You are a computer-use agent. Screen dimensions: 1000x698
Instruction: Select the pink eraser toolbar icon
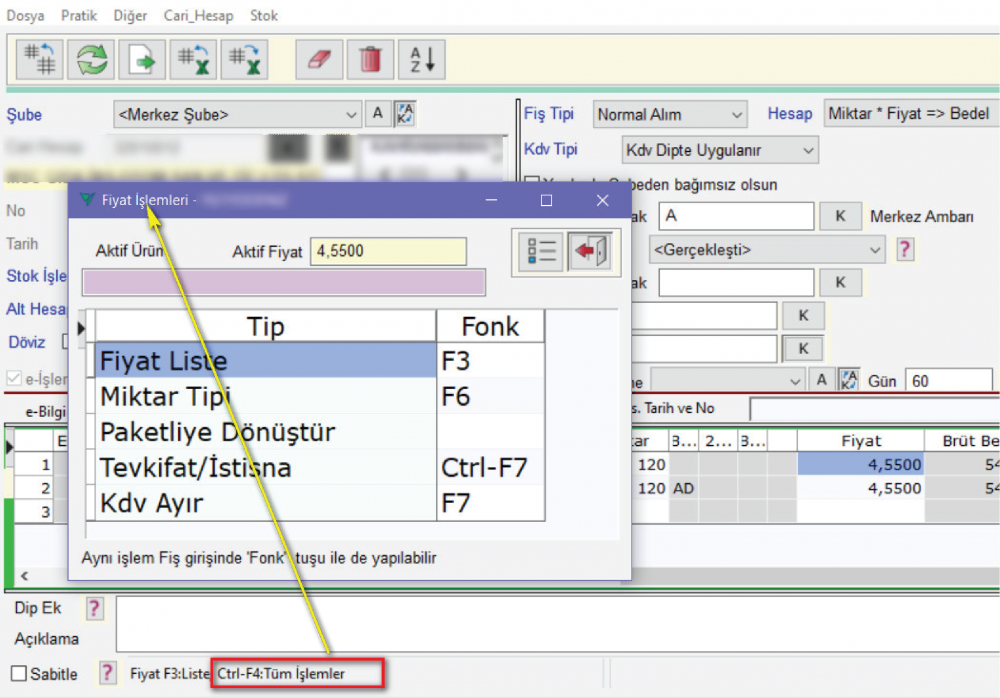coord(319,59)
